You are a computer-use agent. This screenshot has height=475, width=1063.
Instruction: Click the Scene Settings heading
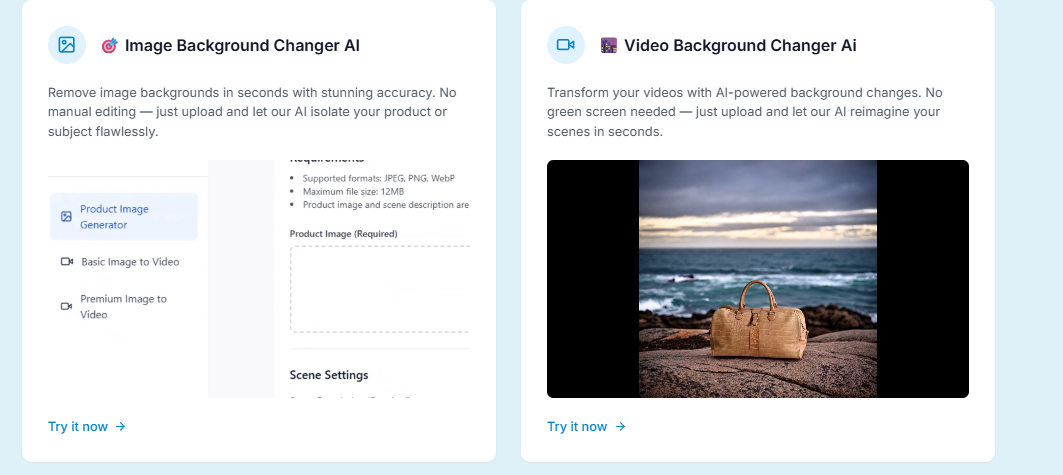coord(329,375)
